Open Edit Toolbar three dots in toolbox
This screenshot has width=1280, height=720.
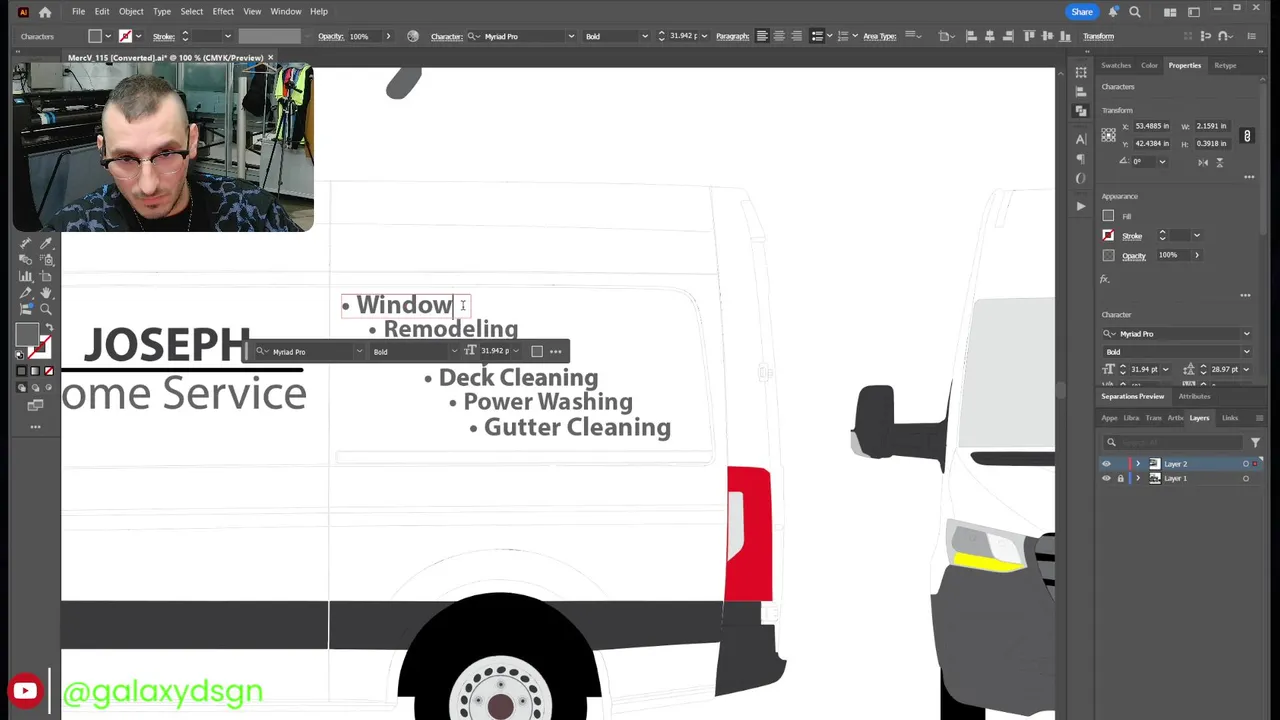pyautogui.click(x=35, y=427)
